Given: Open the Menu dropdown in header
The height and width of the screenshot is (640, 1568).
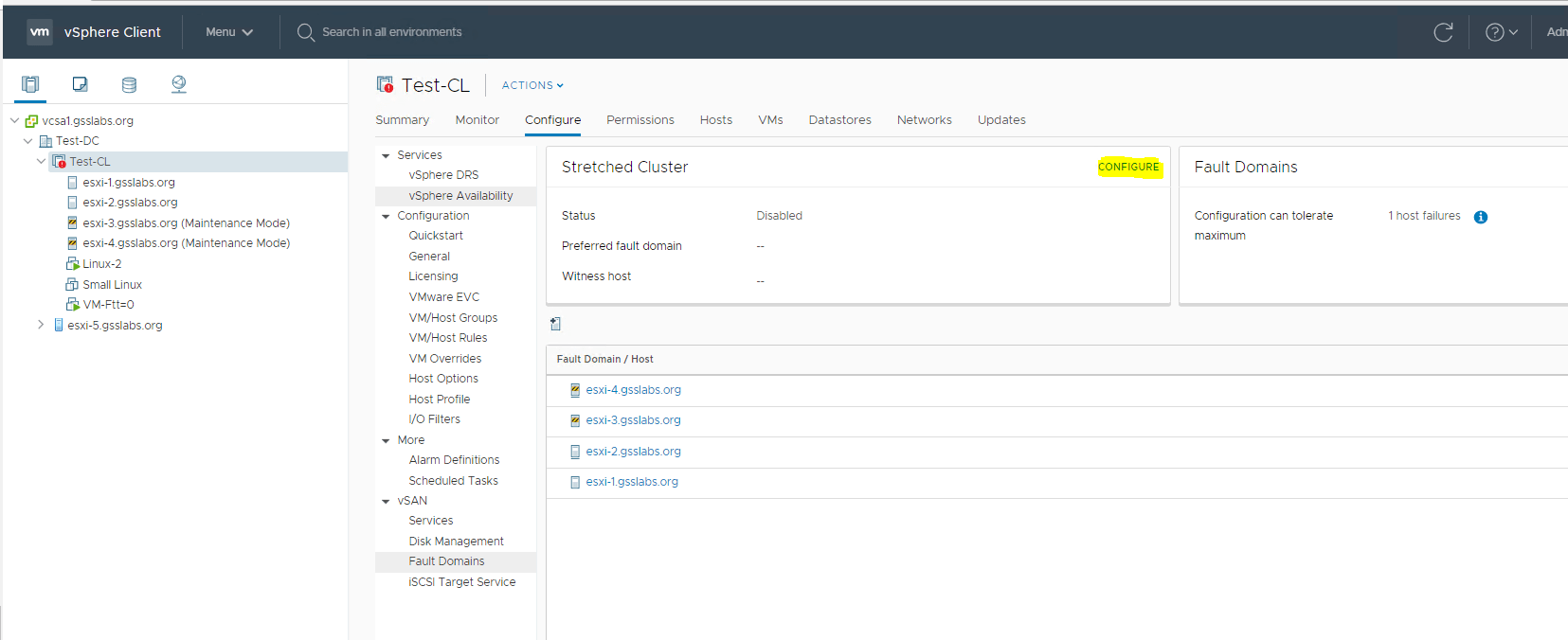Looking at the screenshot, I should click(229, 32).
